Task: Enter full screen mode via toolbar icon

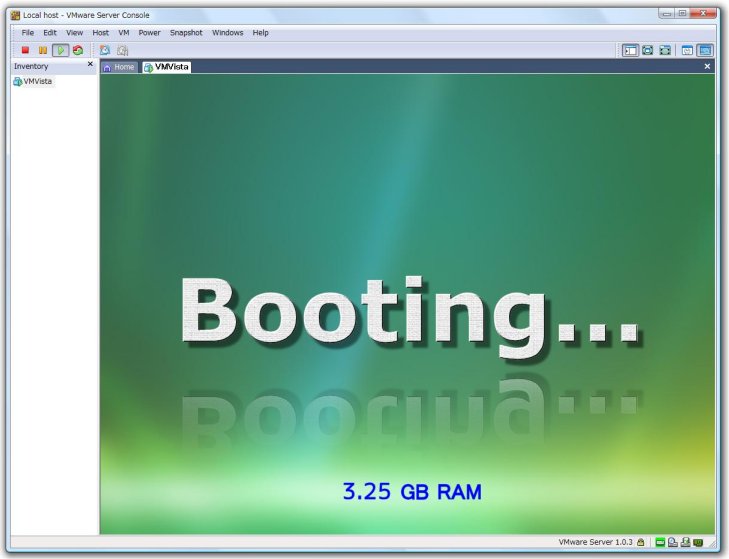Action: tap(648, 50)
